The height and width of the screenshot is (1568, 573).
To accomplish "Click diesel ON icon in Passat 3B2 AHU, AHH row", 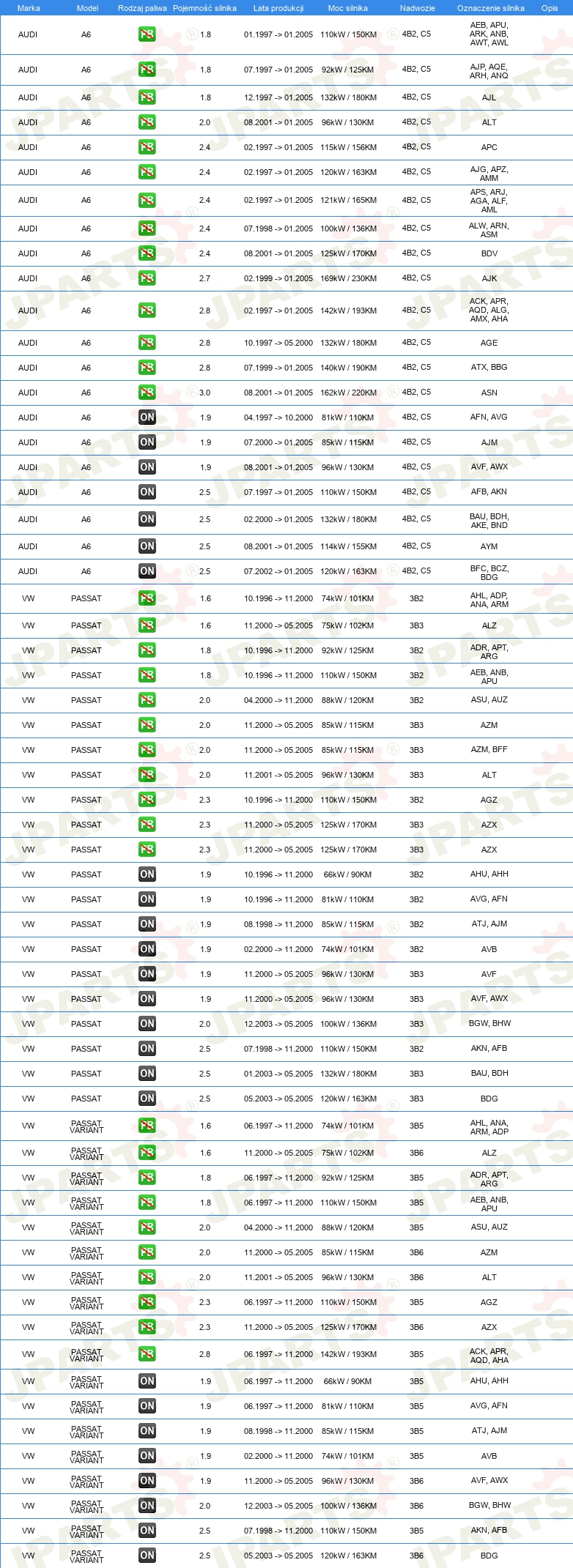I will [x=147, y=874].
